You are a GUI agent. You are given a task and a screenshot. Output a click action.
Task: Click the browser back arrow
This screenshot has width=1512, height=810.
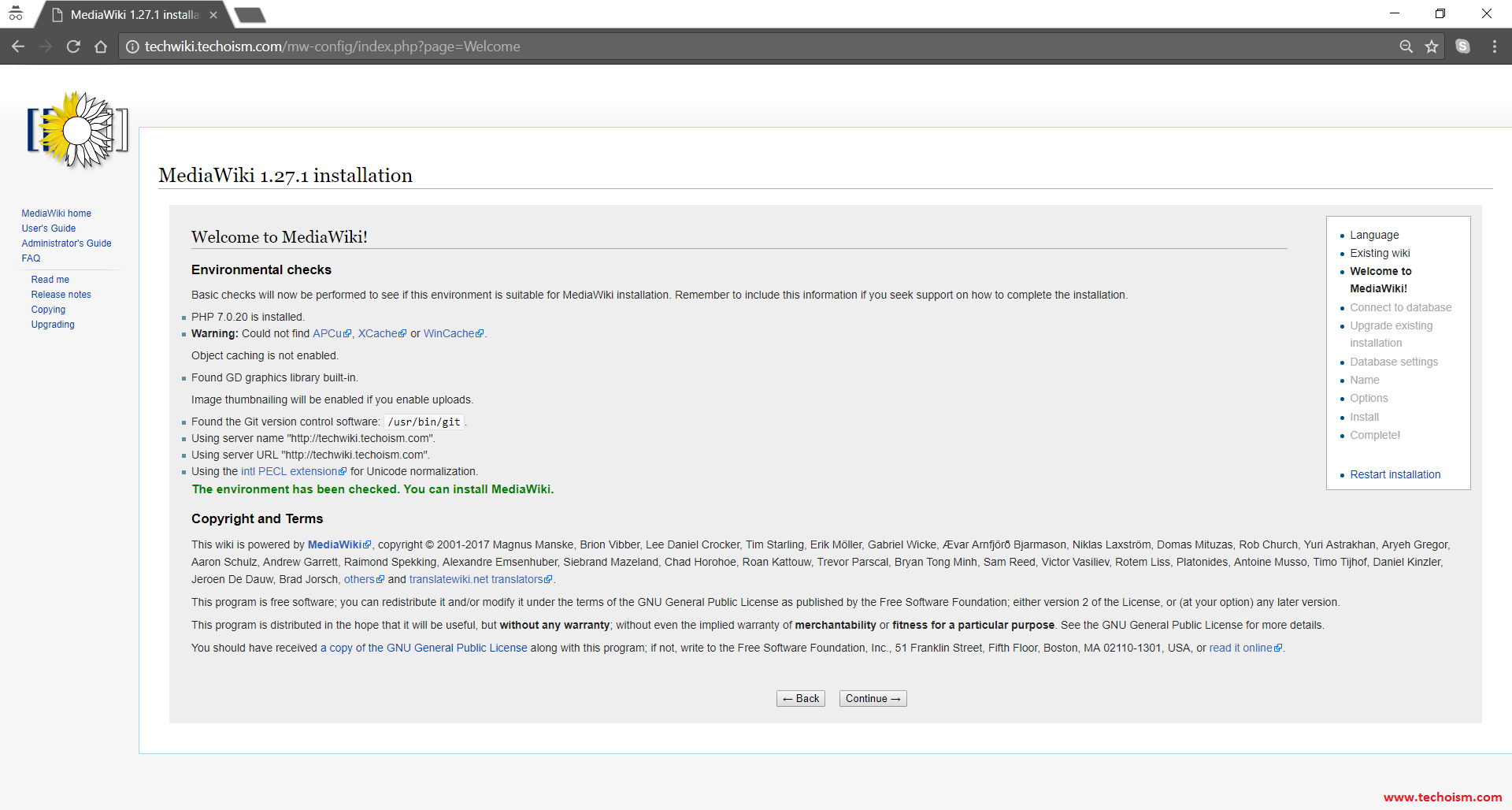pos(18,46)
